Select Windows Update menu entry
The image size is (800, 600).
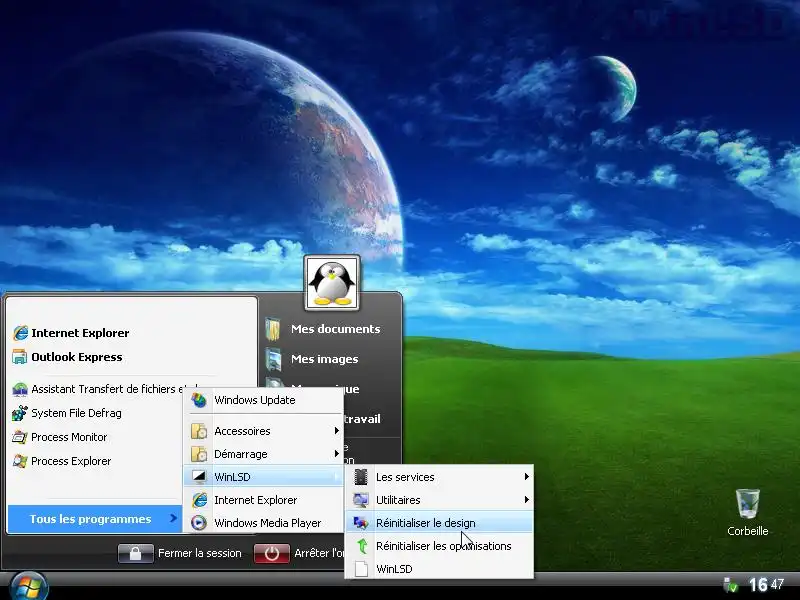[264, 400]
